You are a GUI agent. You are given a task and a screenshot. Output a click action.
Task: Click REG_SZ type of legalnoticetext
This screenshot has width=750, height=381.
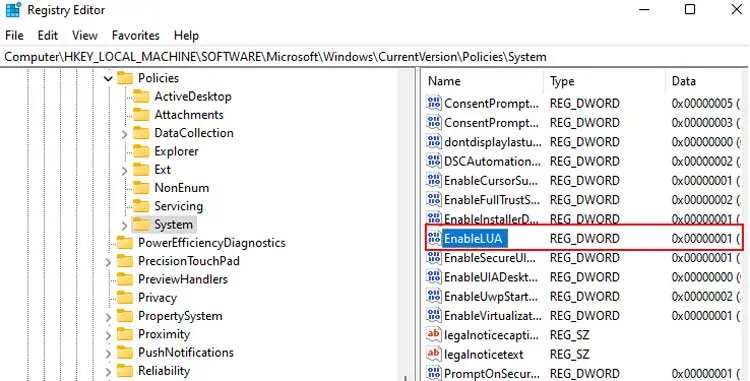(x=569, y=354)
